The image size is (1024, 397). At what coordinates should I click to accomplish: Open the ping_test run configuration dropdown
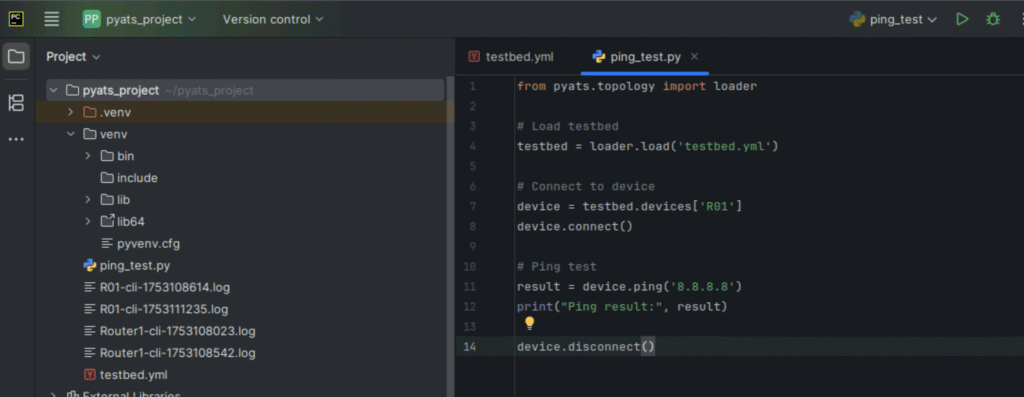point(893,20)
